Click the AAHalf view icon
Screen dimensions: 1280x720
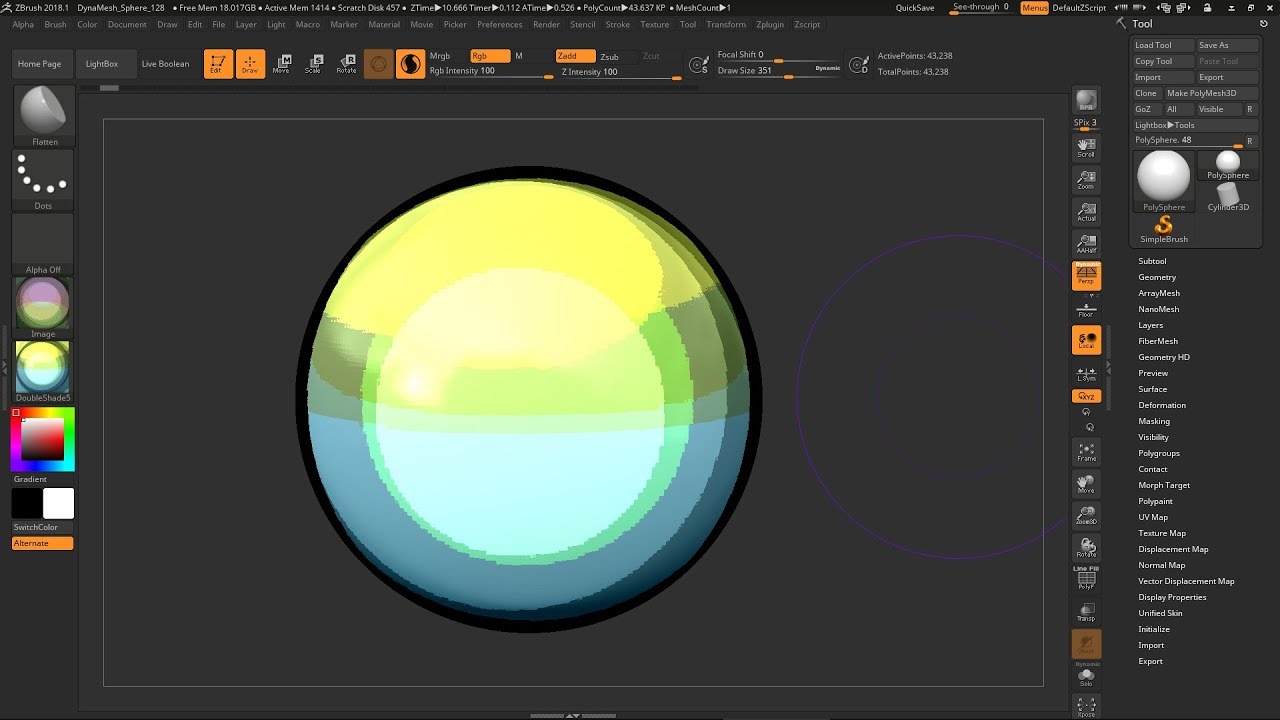1086,243
